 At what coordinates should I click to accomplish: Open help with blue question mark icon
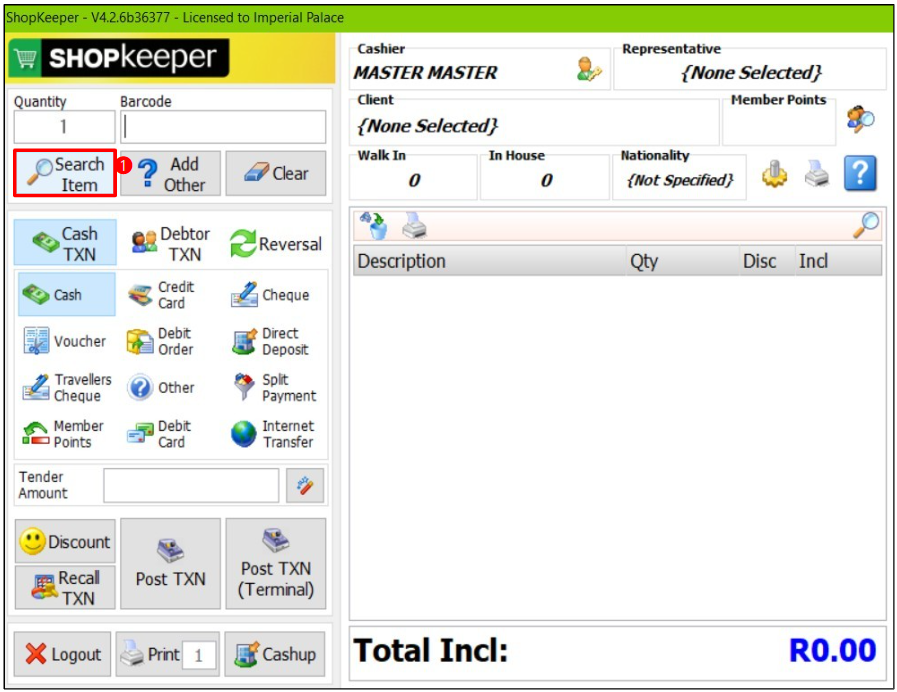tap(860, 173)
